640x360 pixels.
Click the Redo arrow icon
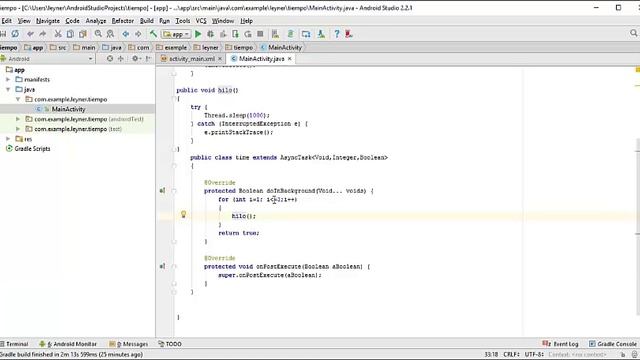[x=43, y=34]
